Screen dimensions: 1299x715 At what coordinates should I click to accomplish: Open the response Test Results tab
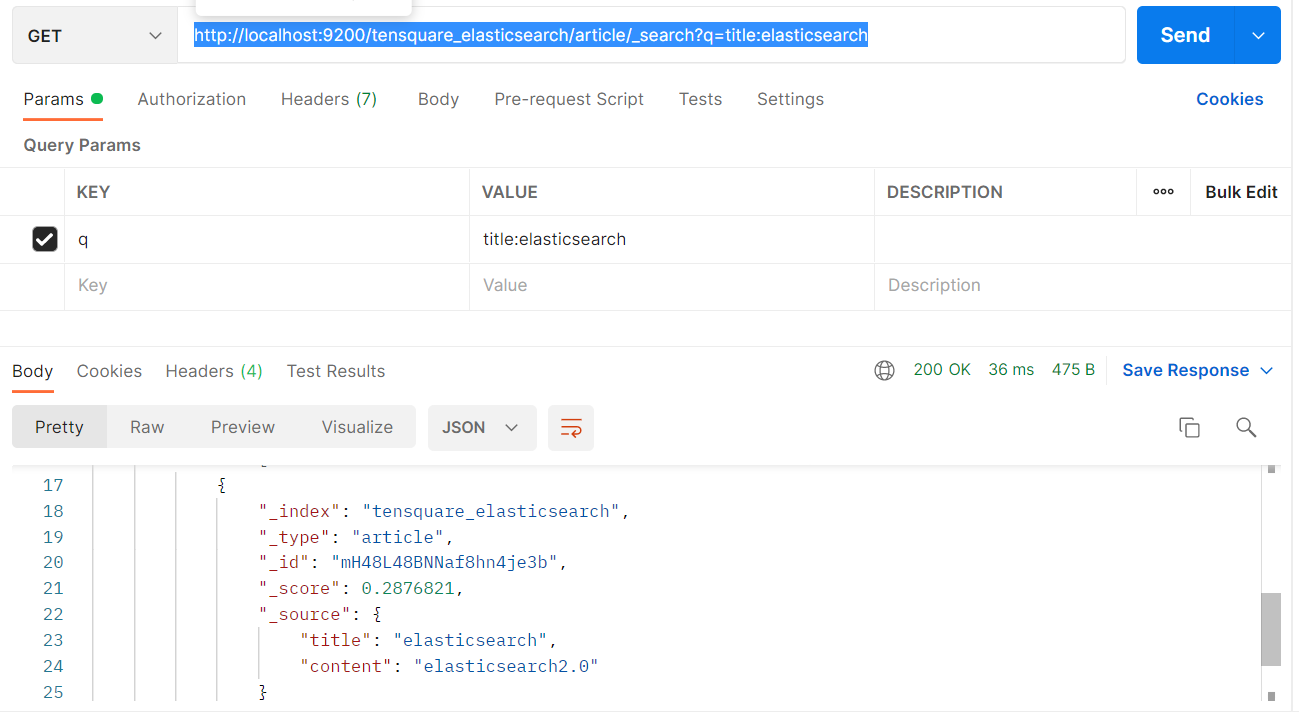335,371
